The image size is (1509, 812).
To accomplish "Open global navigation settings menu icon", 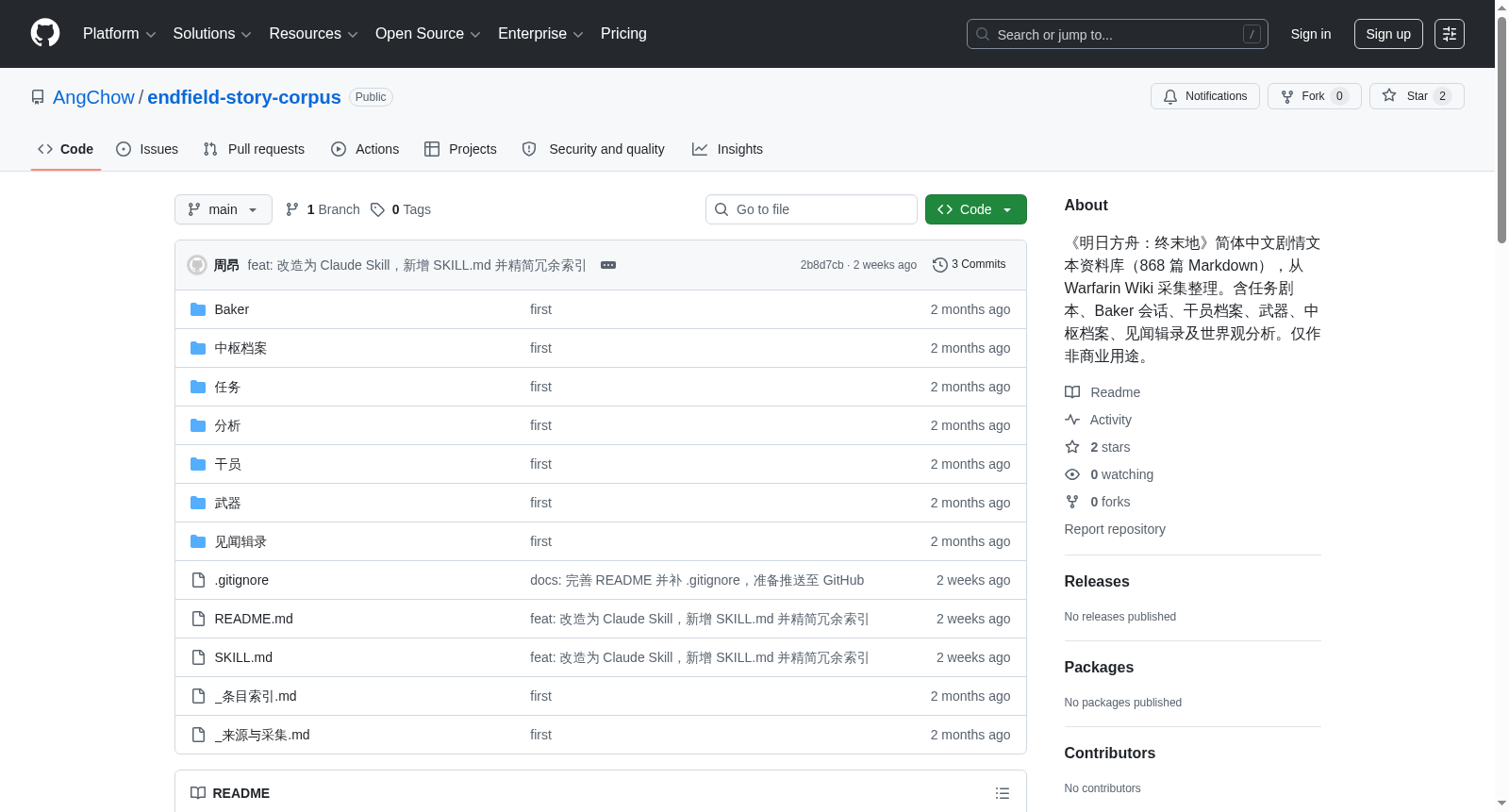I will click(1450, 34).
